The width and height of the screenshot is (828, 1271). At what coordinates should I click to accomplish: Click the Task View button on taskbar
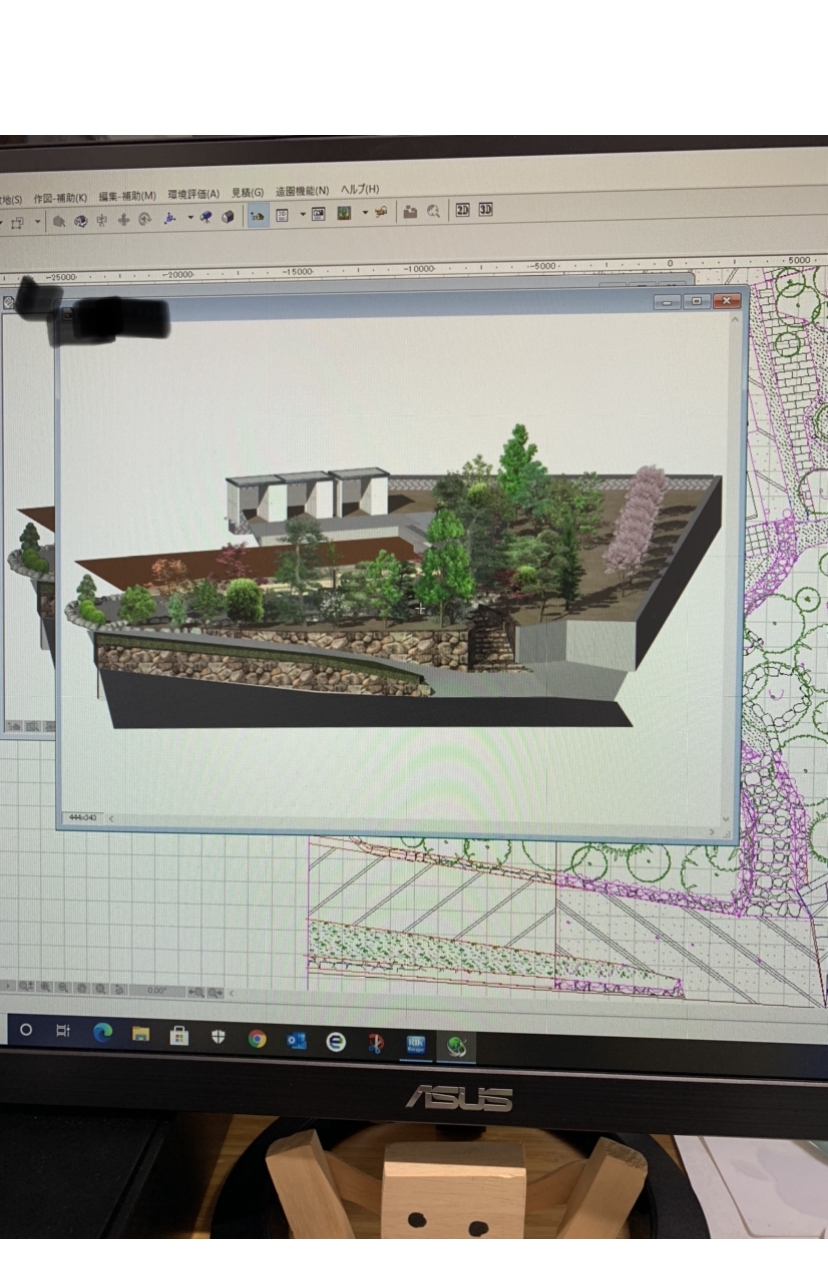(63, 1031)
